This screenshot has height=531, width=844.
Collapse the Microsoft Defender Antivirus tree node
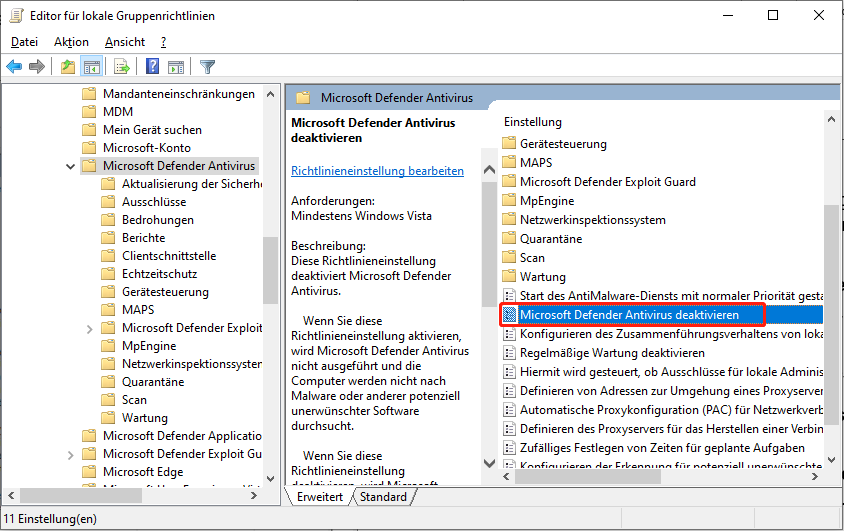[69, 166]
